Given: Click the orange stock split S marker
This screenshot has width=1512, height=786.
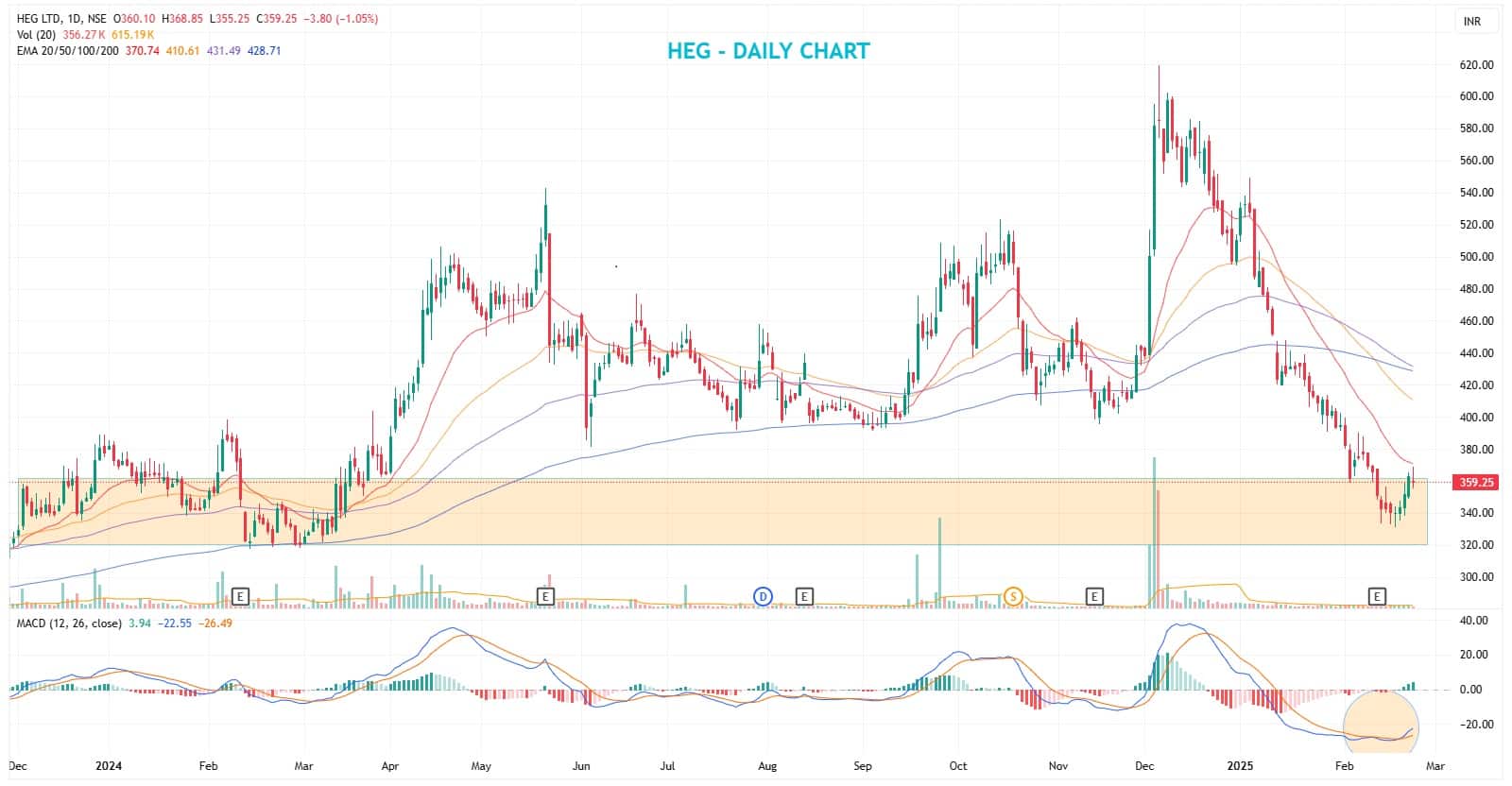Looking at the screenshot, I should click(1013, 596).
